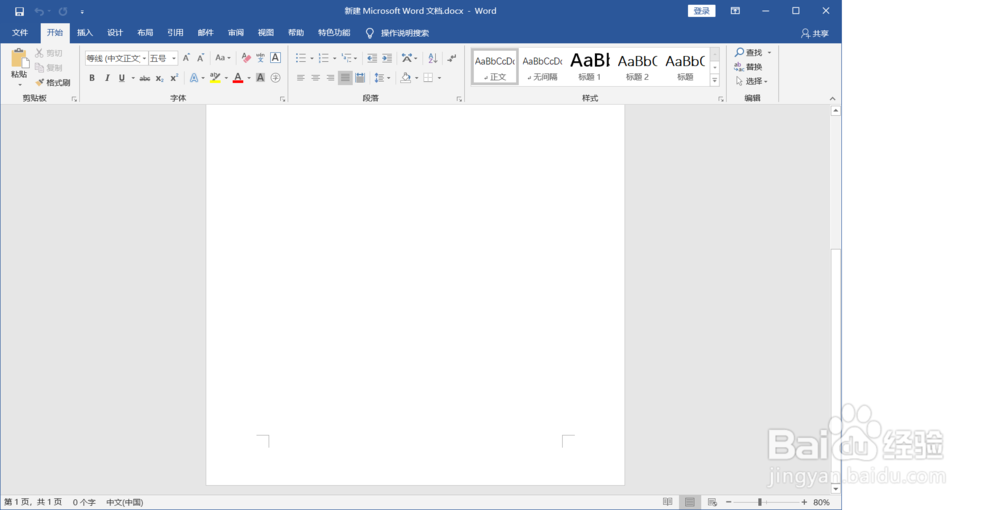The width and height of the screenshot is (1000, 510).
Task: Decrease font size with shrink font icon
Action: (200, 58)
